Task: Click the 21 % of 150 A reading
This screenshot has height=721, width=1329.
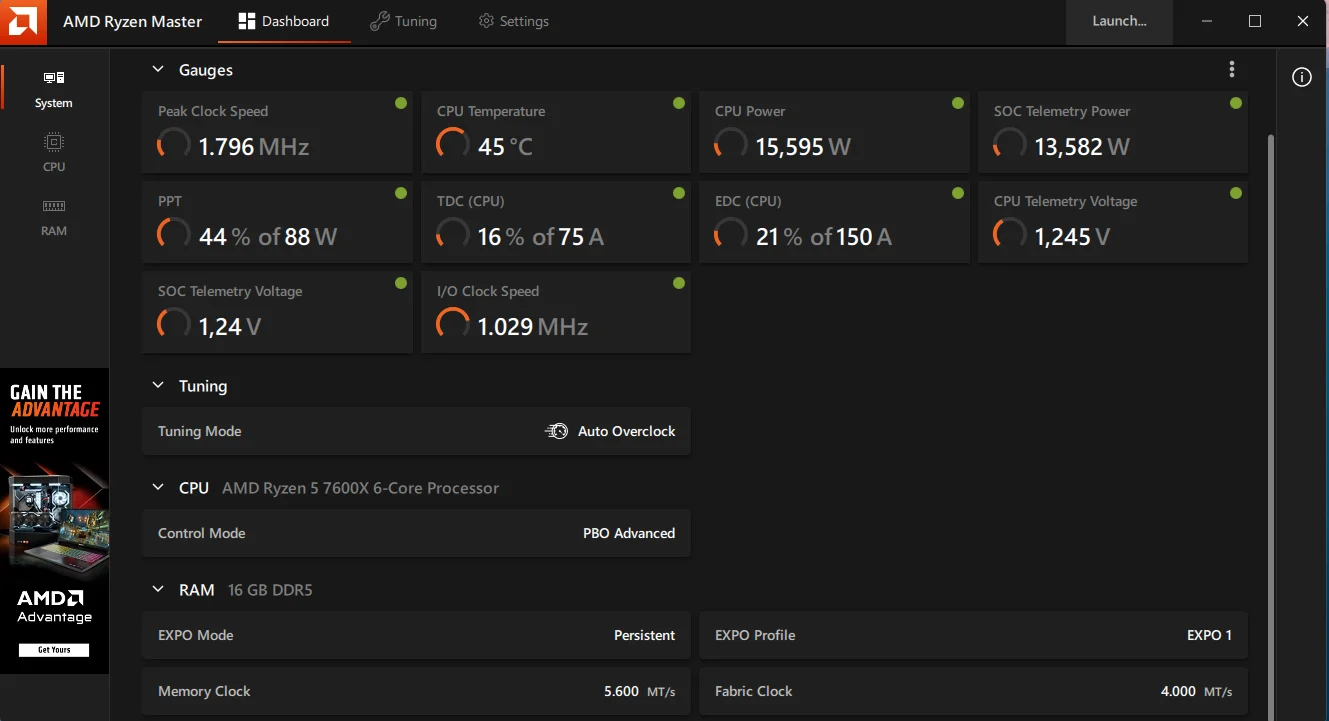Action: [824, 237]
